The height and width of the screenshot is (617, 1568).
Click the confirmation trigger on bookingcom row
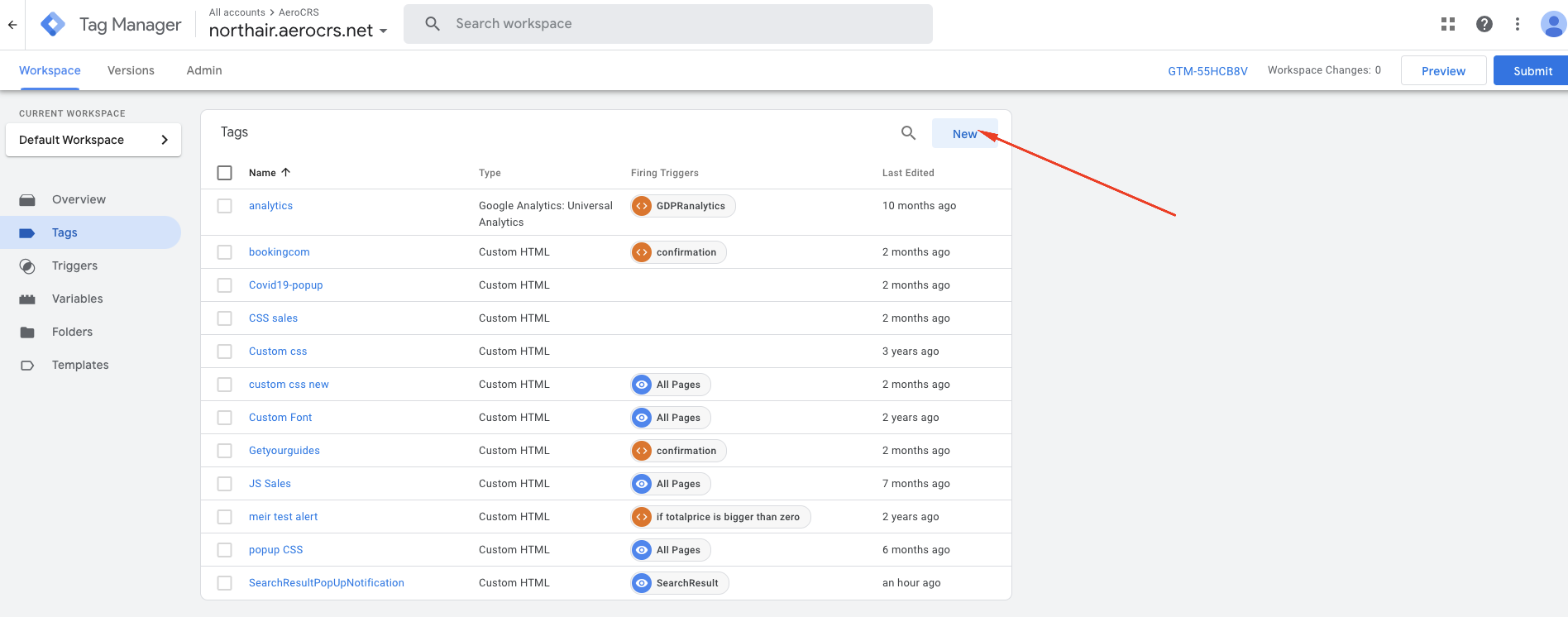[678, 252]
